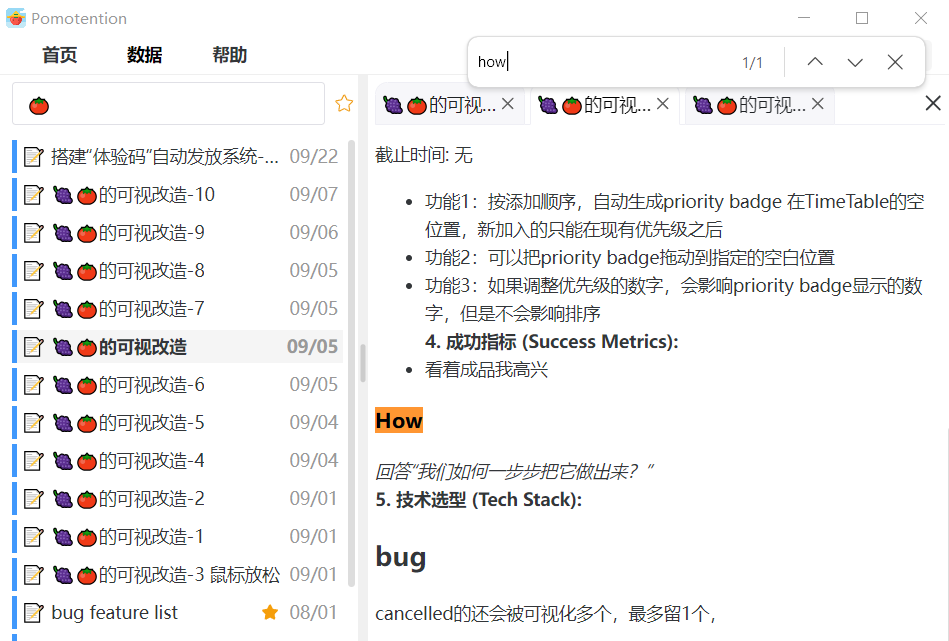This screenshot has width=949, height=641.
Task: Close the third note tab
Action: point(818,104)
